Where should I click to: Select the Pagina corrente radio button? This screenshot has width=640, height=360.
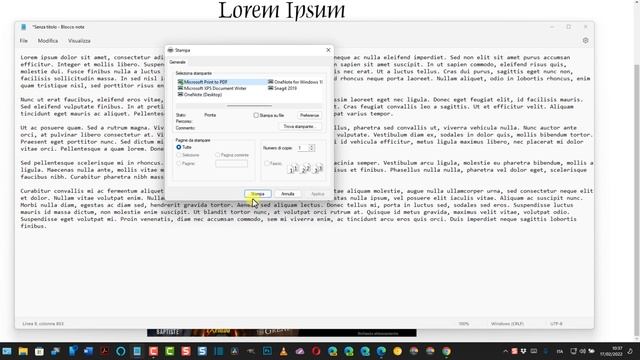click(x=218, y=155)
